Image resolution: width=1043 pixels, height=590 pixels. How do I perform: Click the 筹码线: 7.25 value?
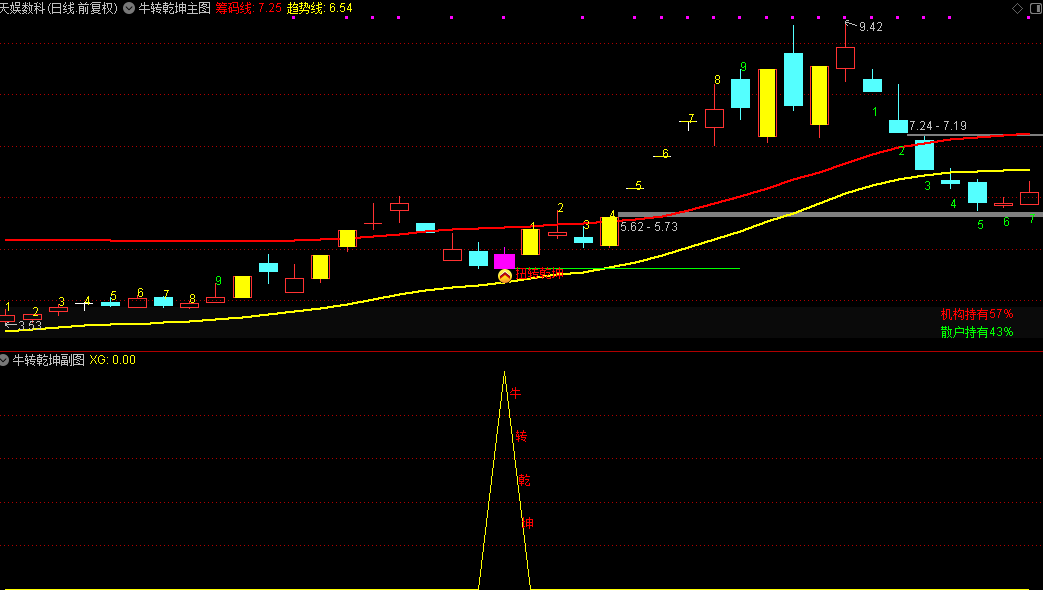click(249, 9)
